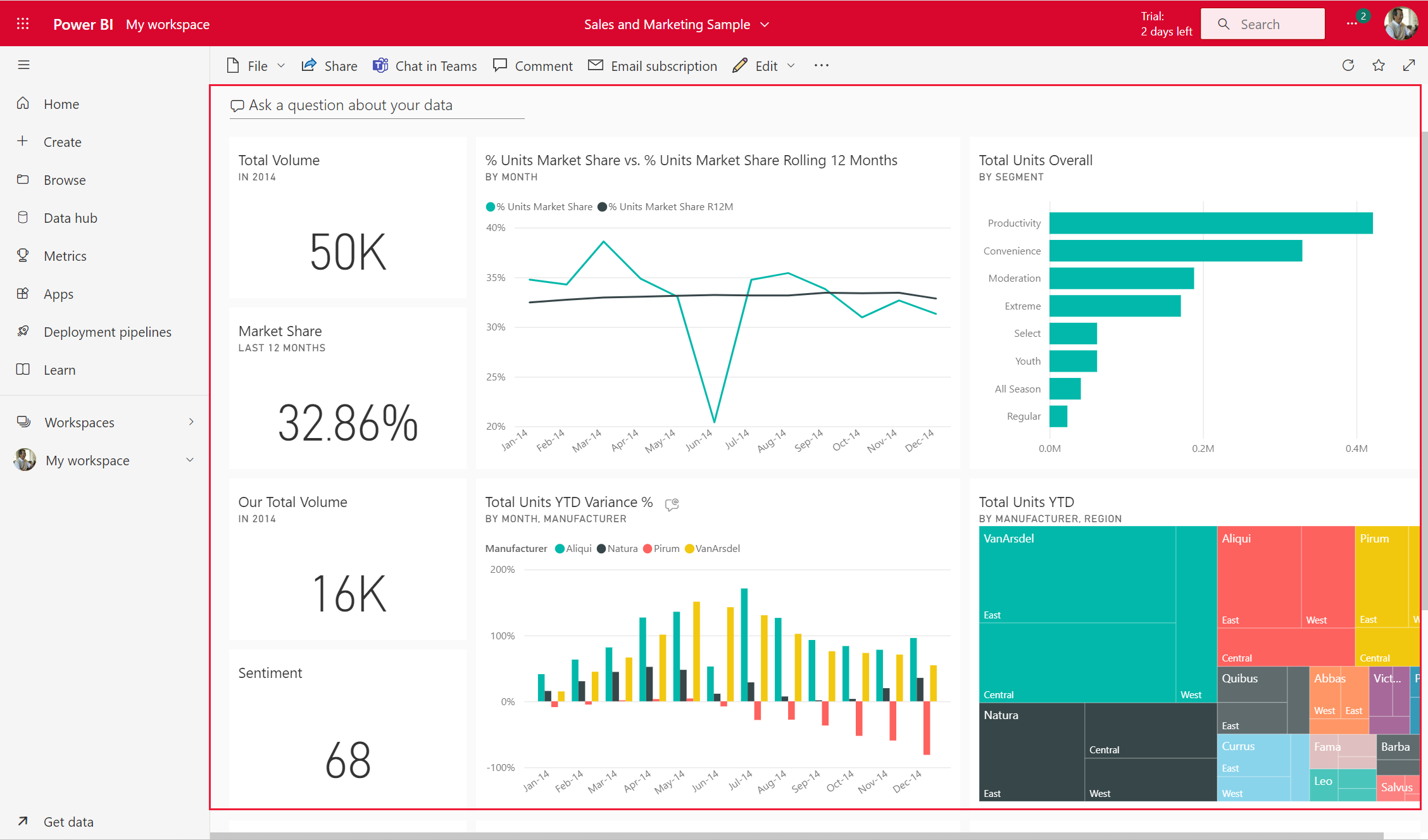Expand the more options ellipsis menu
The width and height of the screenshot is (1428, 840).
822,65
